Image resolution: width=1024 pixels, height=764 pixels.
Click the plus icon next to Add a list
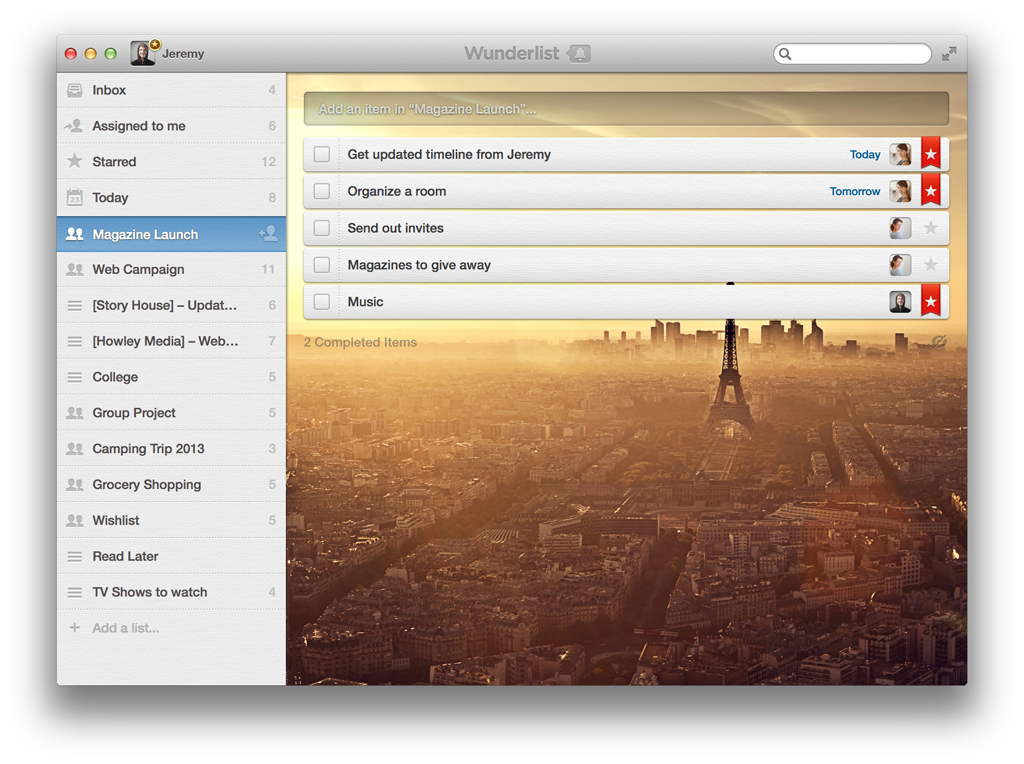click(x=74, y=628)
